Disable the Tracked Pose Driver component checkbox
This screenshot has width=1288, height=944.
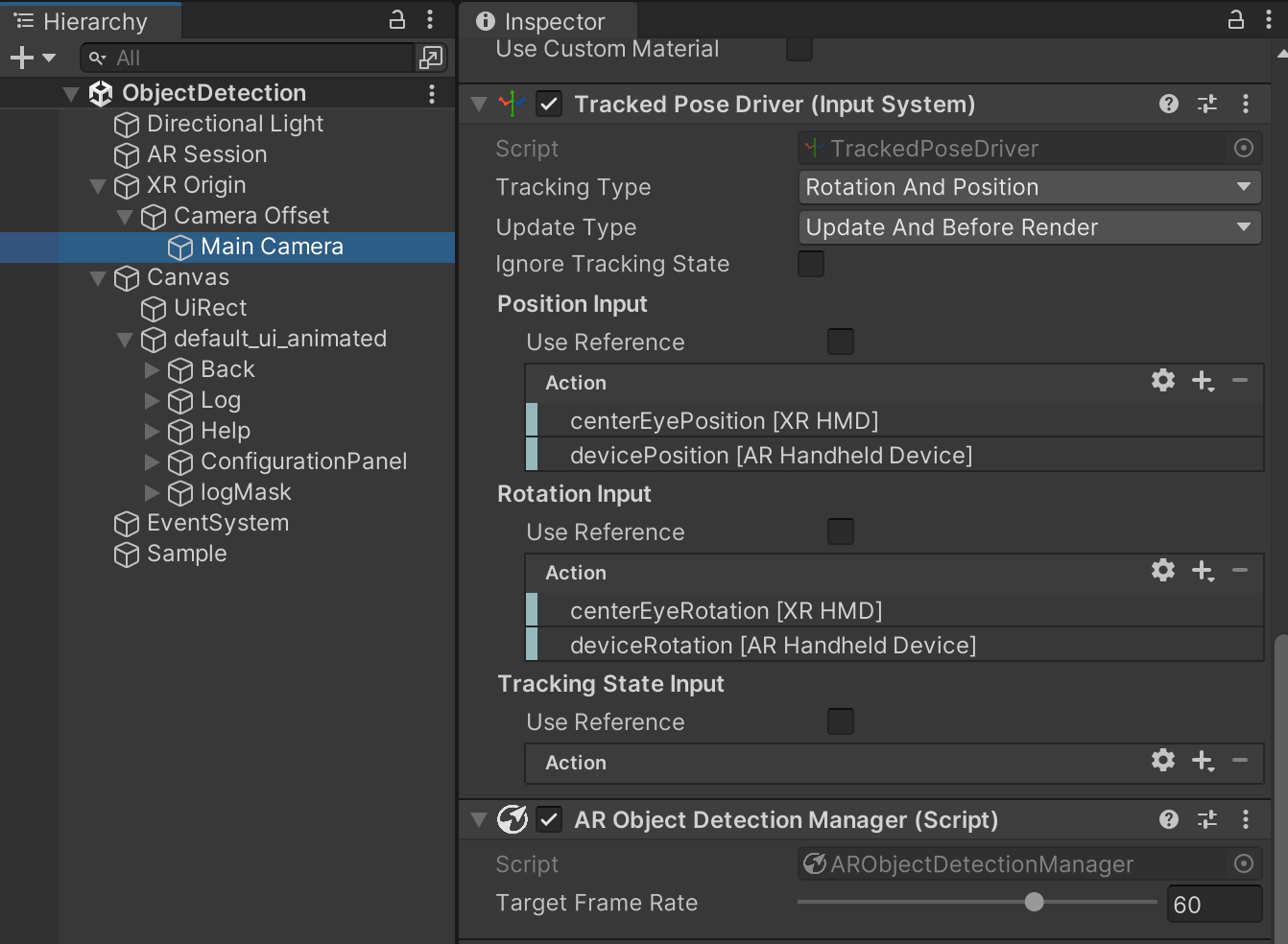click(549, 104)
